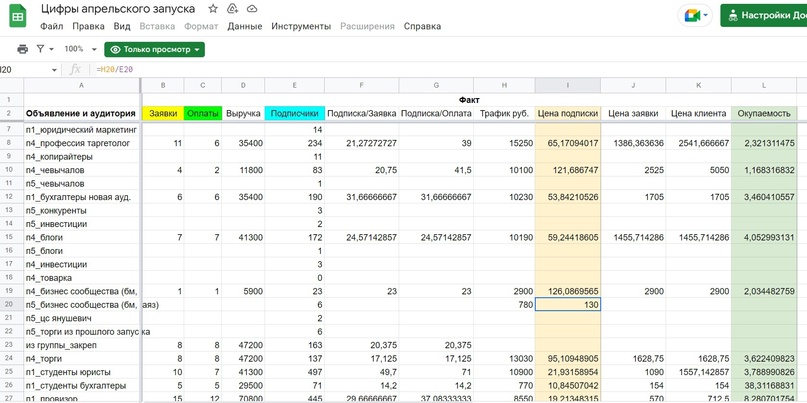Open the Google Sheets home icon
Screen dimensions: 807x403
pyautogui.click(x=19, y=17)
